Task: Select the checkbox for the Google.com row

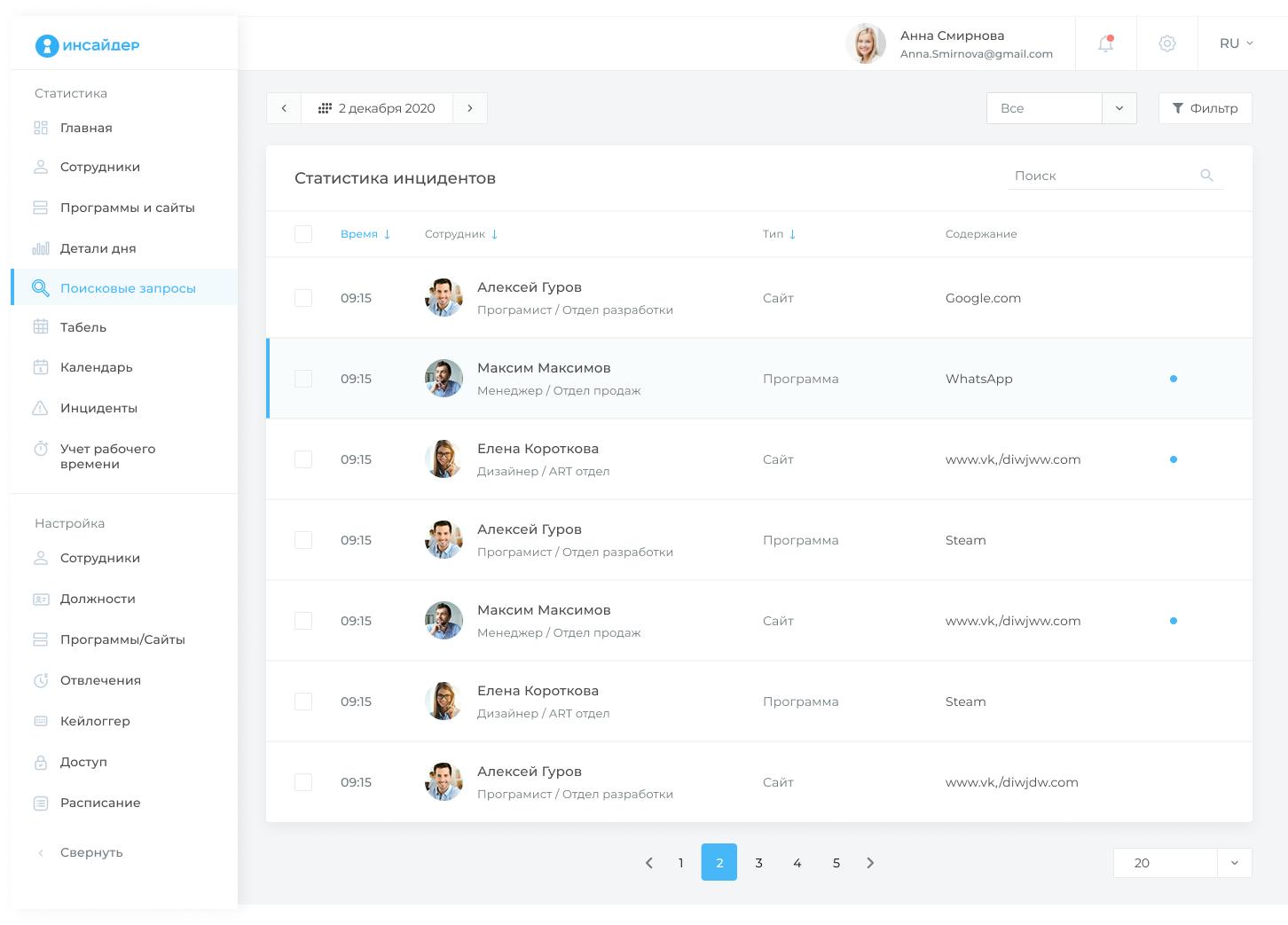Action: point(303,298)
